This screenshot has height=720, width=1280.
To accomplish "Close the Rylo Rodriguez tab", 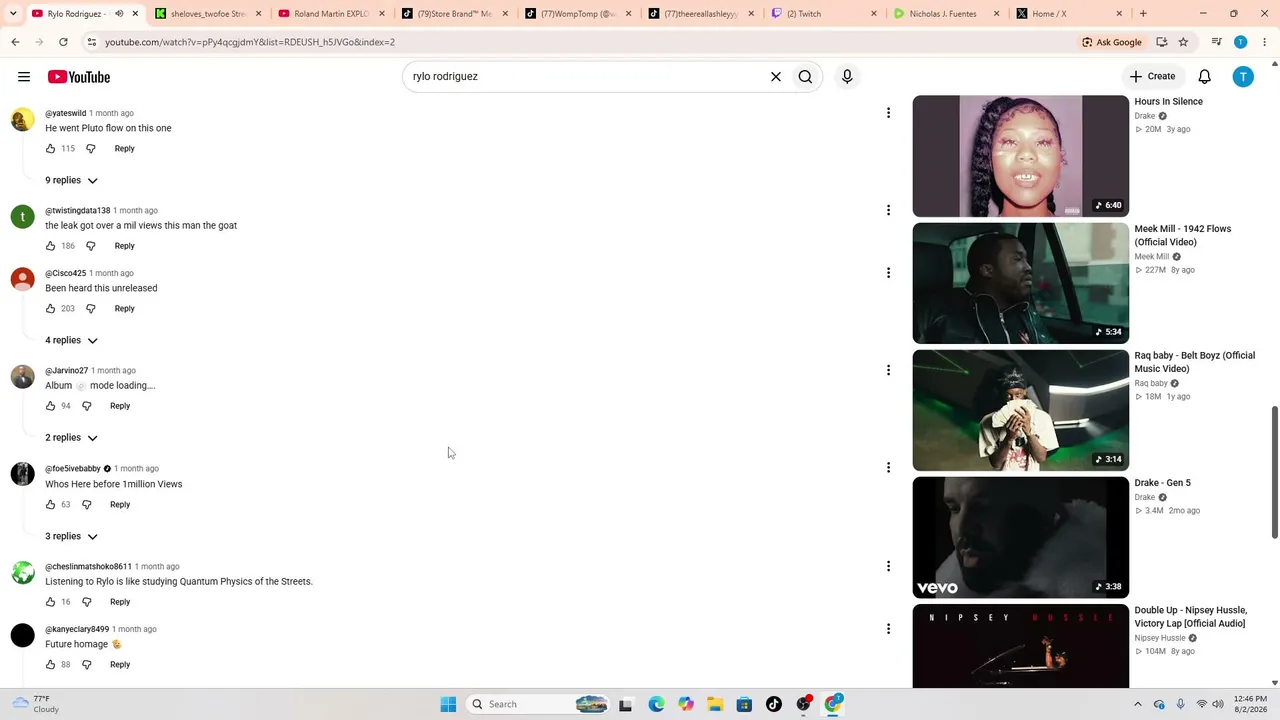I will (135, 14).
